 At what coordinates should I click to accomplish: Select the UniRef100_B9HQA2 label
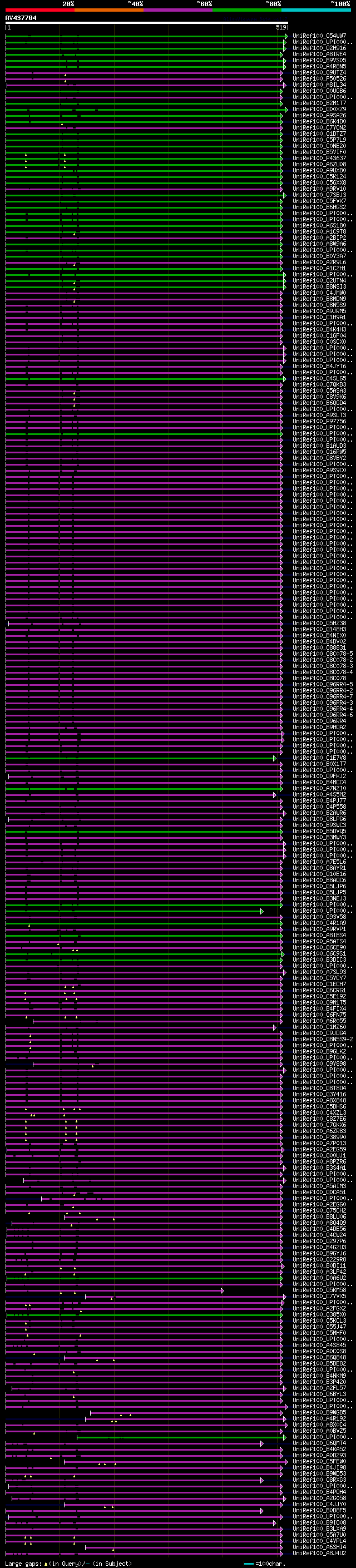point(319,728)
